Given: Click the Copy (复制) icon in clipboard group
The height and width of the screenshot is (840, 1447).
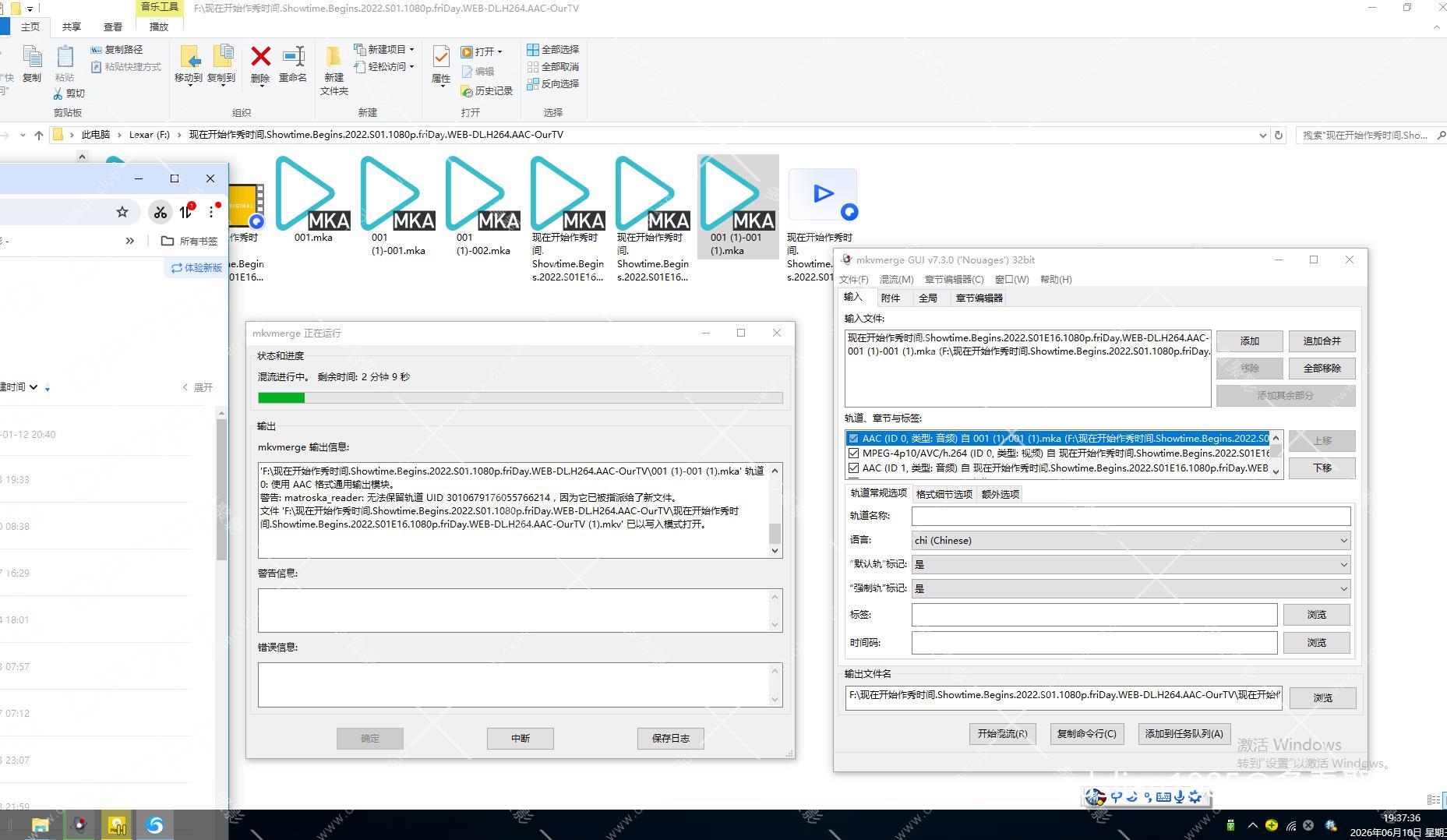Looking at the screenshot, I should pos(32,57).
